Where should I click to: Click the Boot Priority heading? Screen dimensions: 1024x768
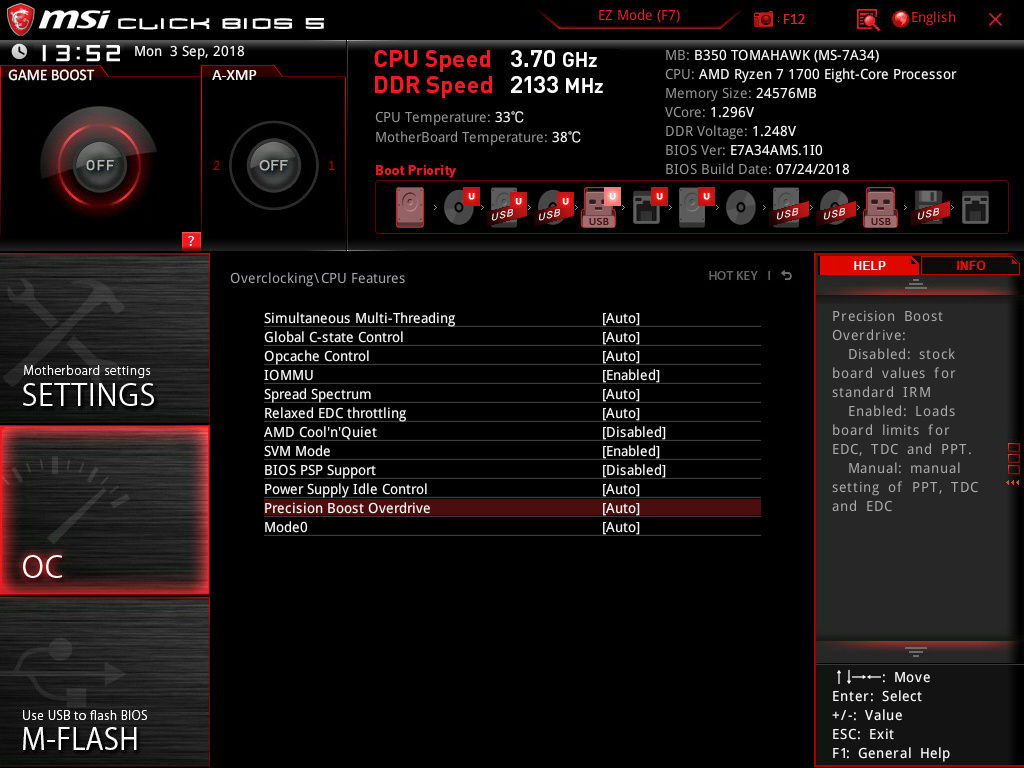coord(415,170)
